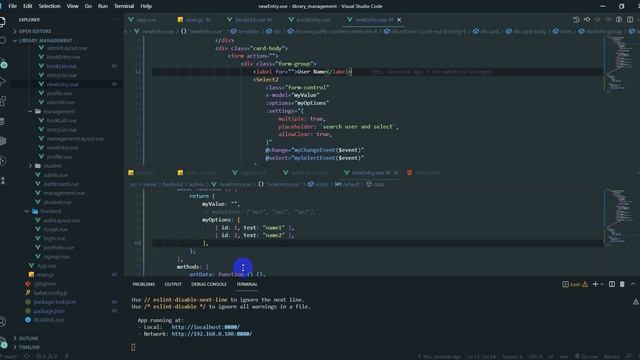Screen dimensions: 640x360
Task: Open App.vue in explorer tree
Action: (47, 266)
